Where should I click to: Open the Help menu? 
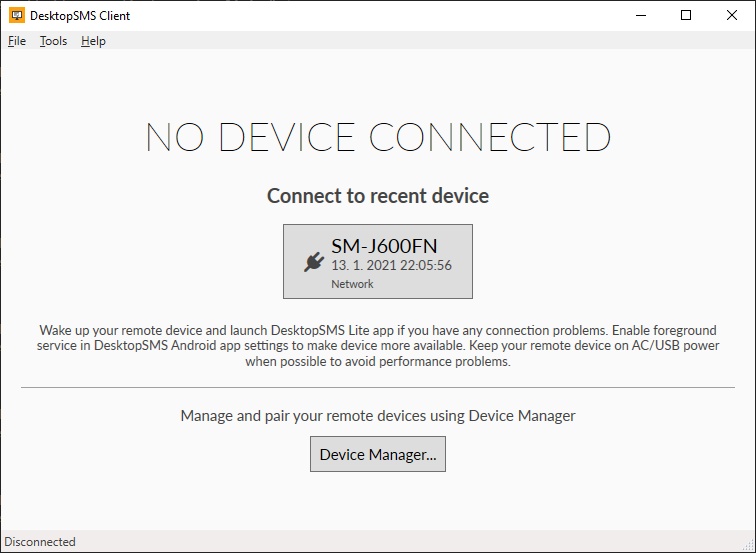pyautogui.click(x=93, y=41)
